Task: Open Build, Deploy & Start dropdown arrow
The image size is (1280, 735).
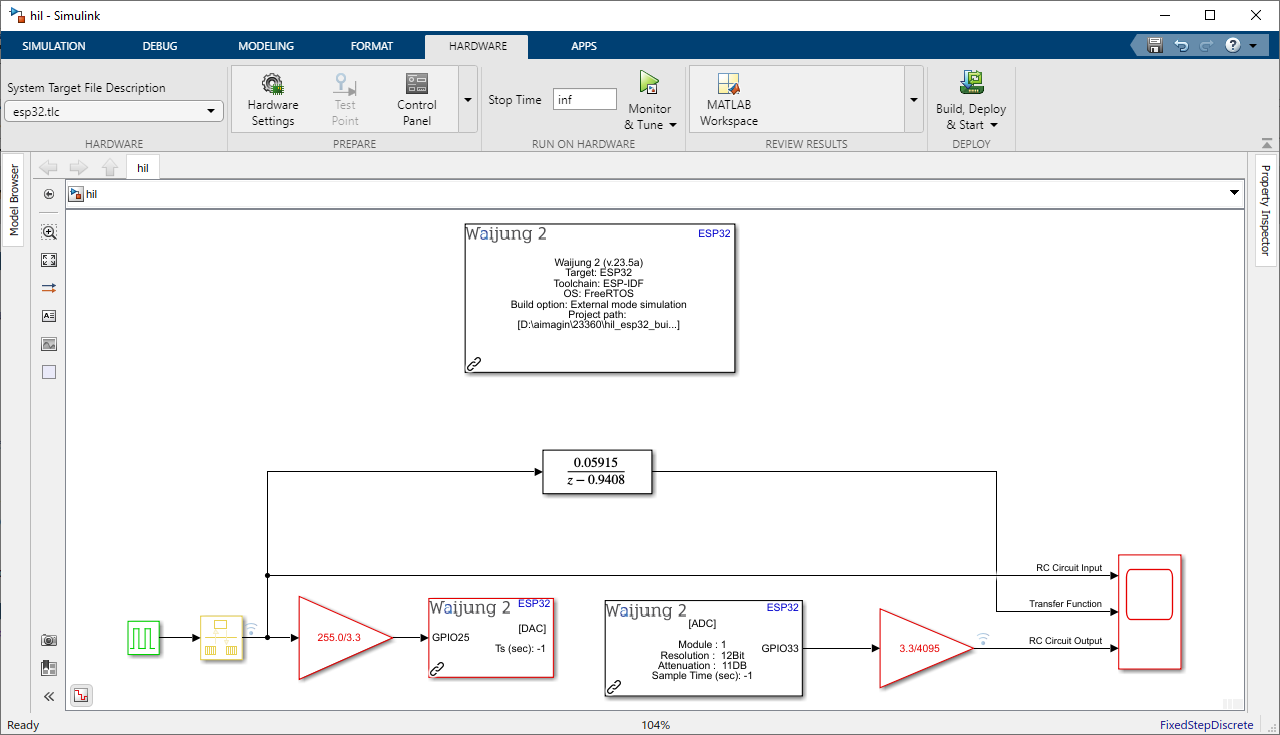Action: point(994,125)
